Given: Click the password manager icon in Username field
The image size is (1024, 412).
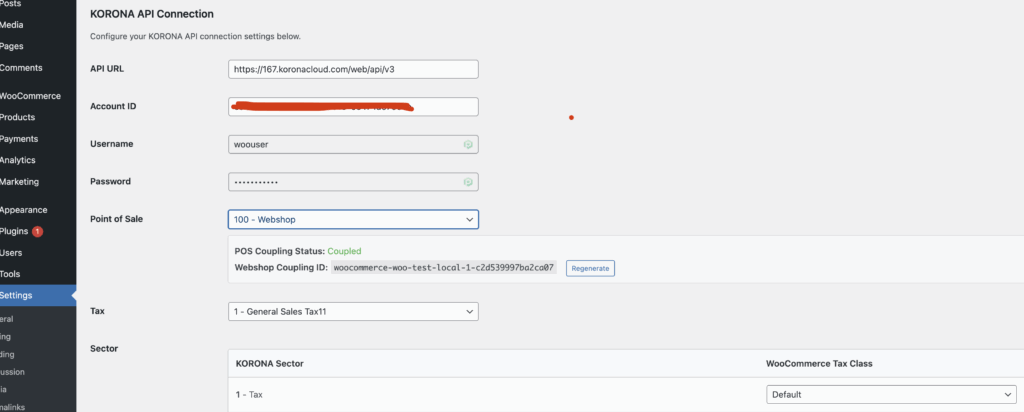Looking at the screenshot, I should point(468,144).
